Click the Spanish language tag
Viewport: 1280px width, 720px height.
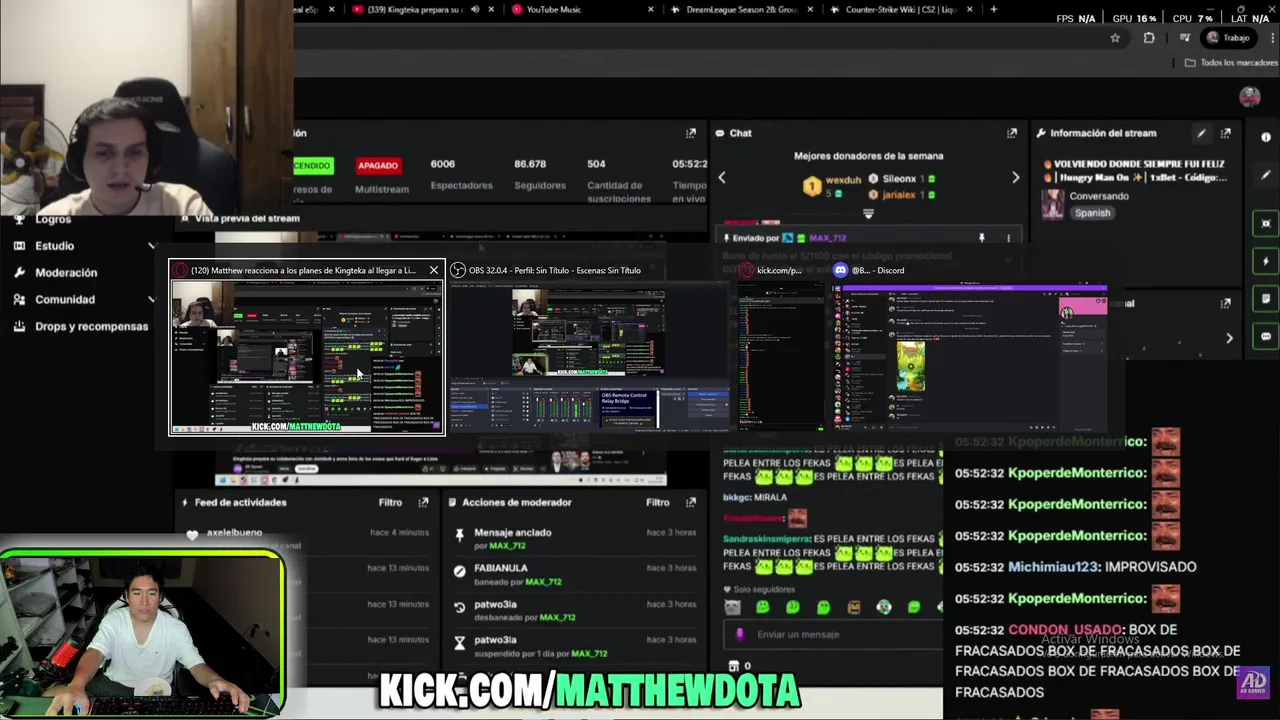pyautogui.click(x=1092, y=213)
